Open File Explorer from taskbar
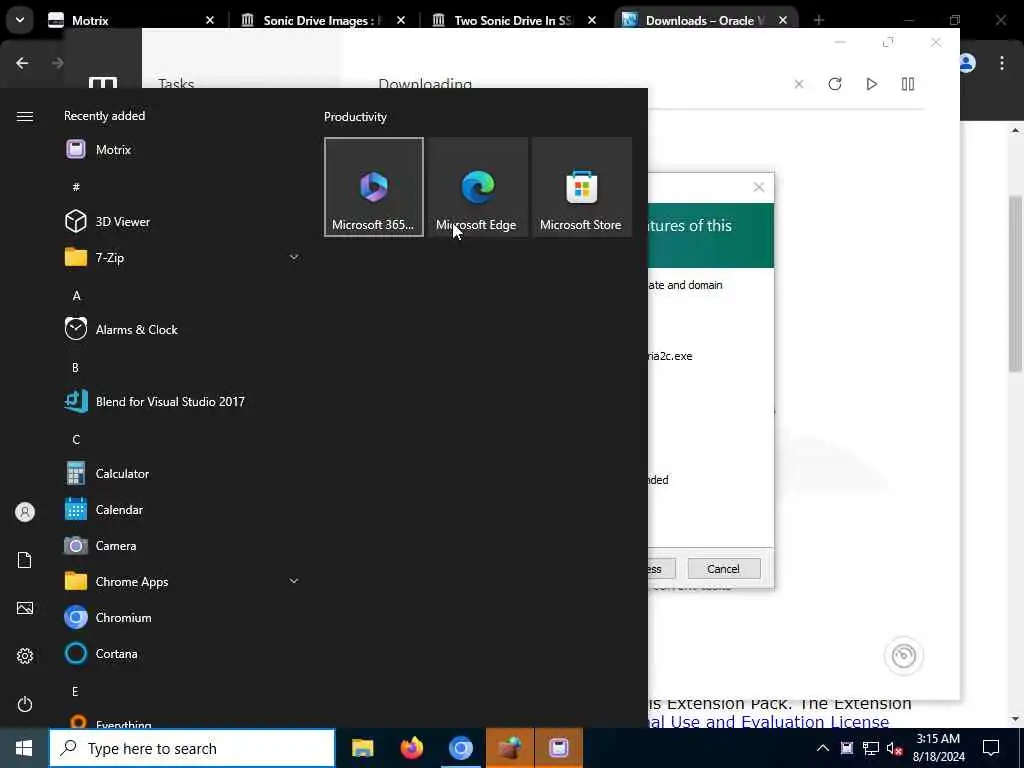This screenshot has width=1024, height=768. click(362, 748)
